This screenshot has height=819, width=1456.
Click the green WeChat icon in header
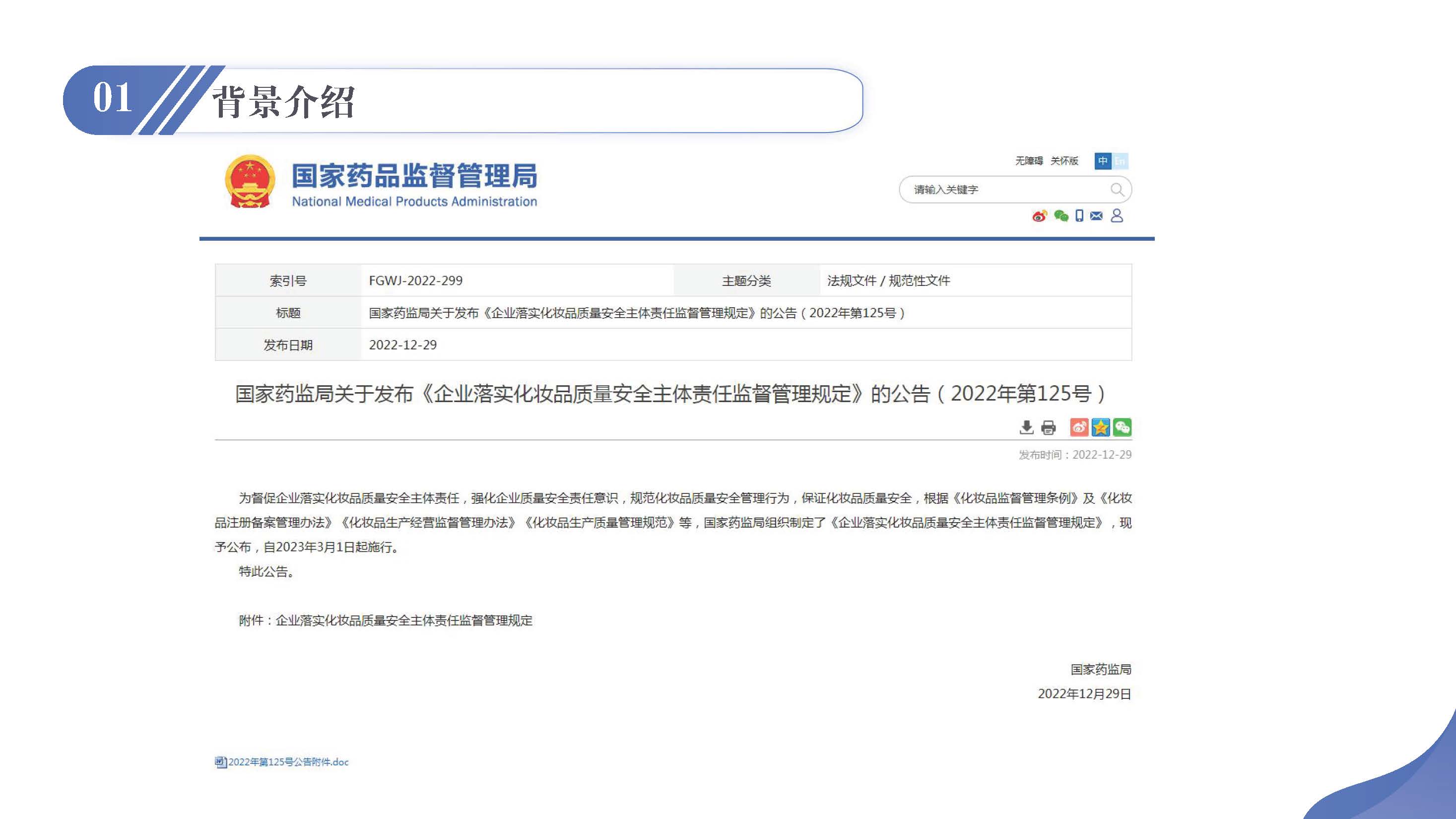tap(1061, 216)
